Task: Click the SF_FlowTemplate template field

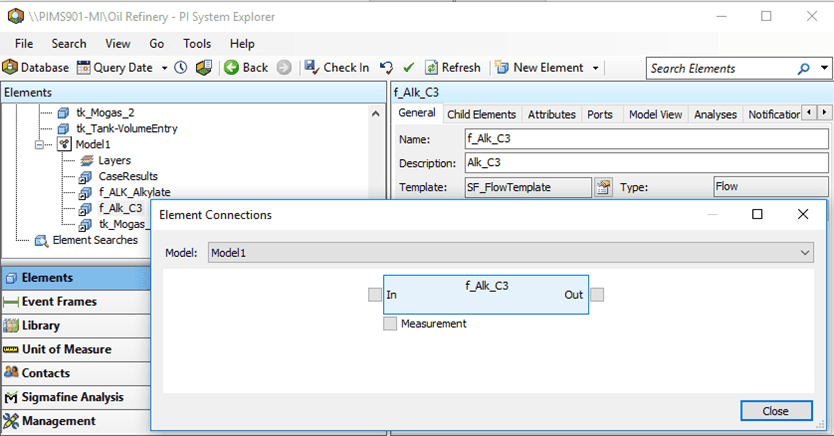Action: [x=528, y=187]
